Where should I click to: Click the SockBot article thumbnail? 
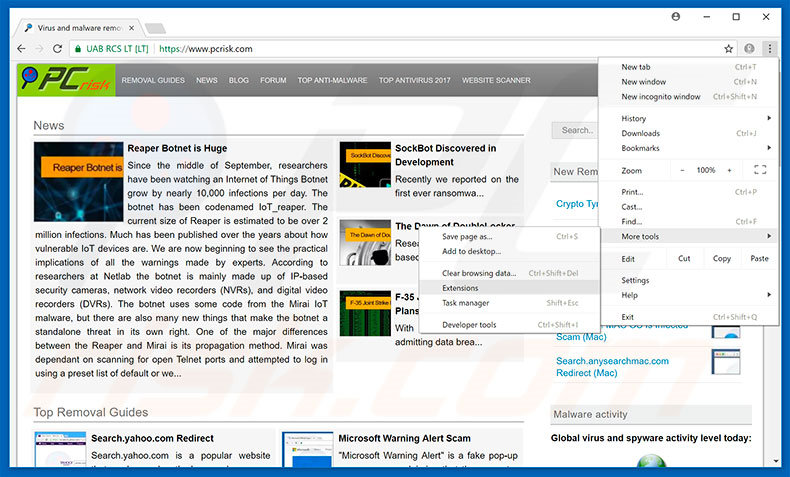click(x=365, y=164)
